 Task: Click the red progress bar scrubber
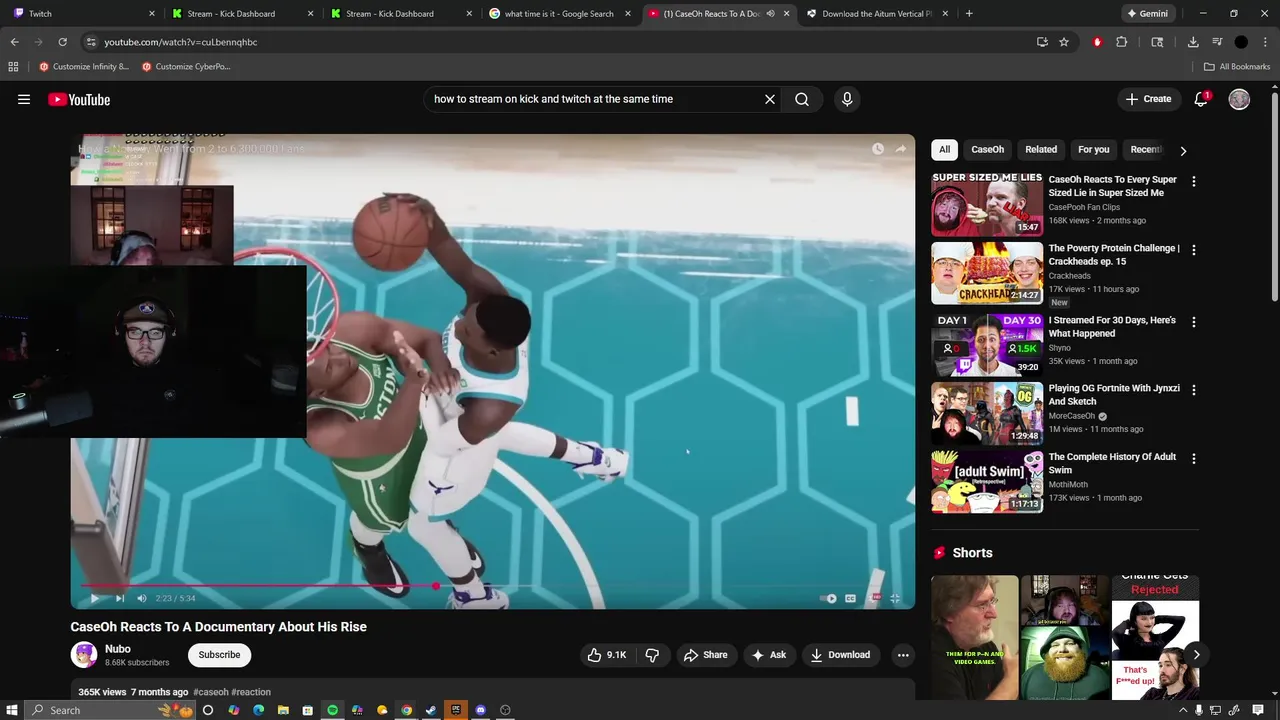(x=436, y=586)
